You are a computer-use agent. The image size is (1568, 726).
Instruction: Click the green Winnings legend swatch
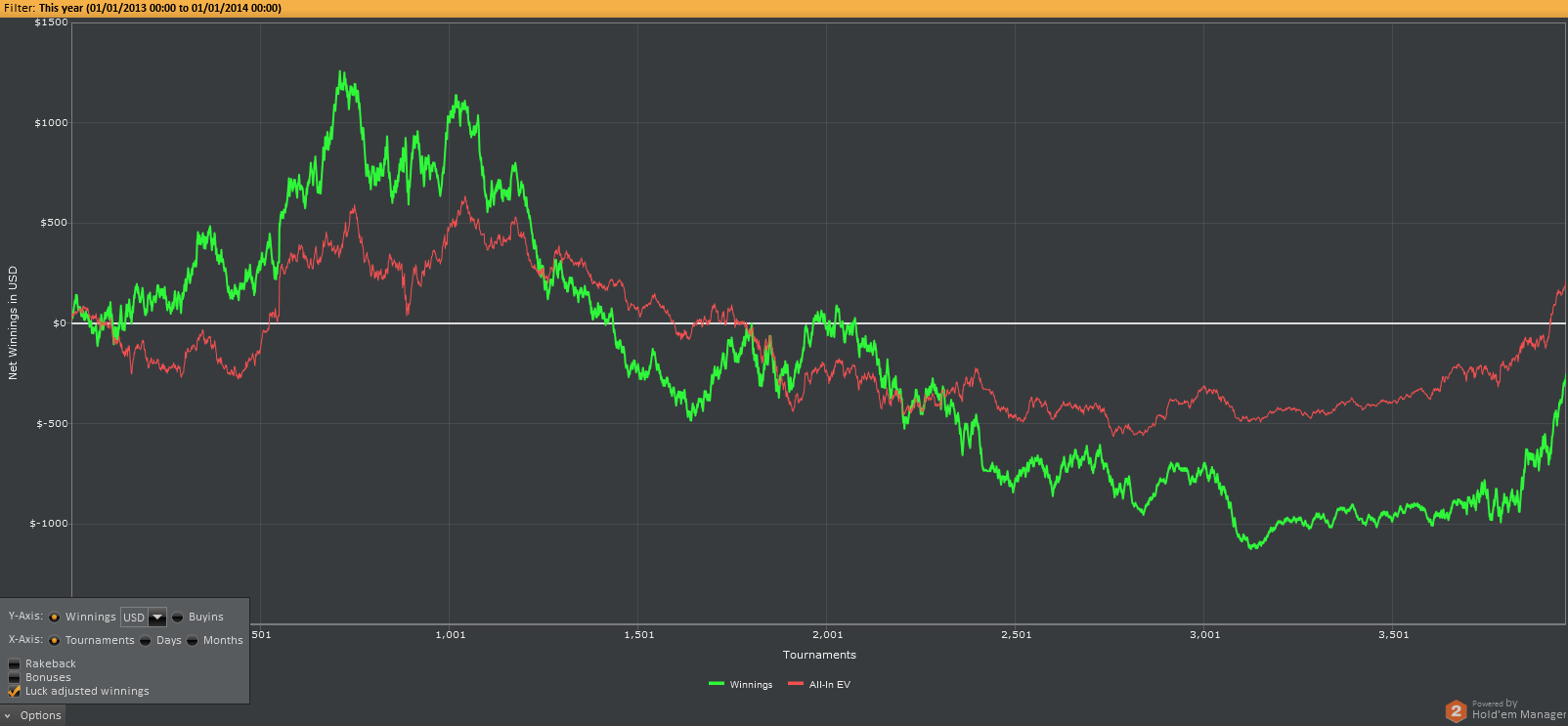[x=717, y=684]
